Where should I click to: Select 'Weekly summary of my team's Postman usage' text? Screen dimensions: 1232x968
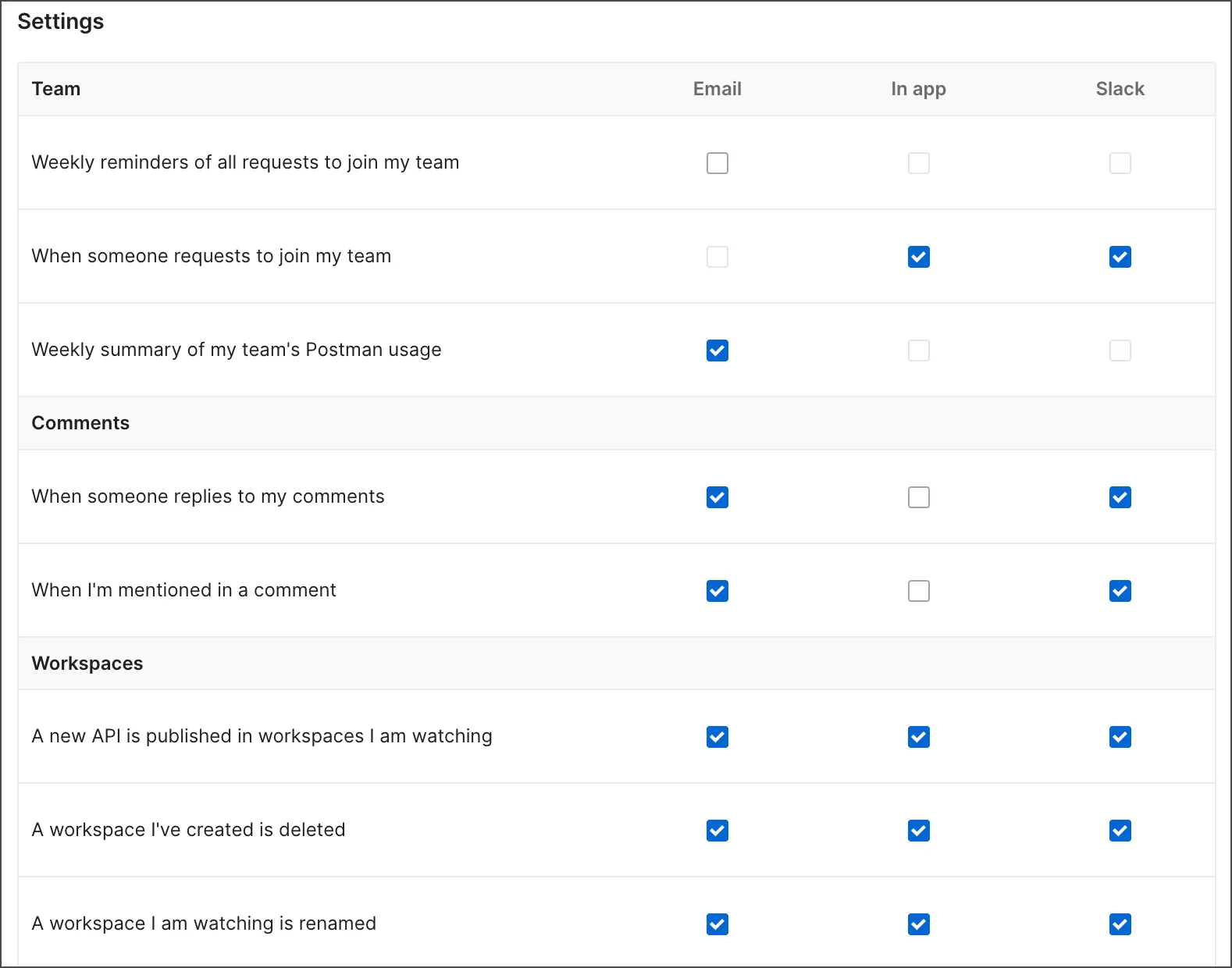coord(237,350)
